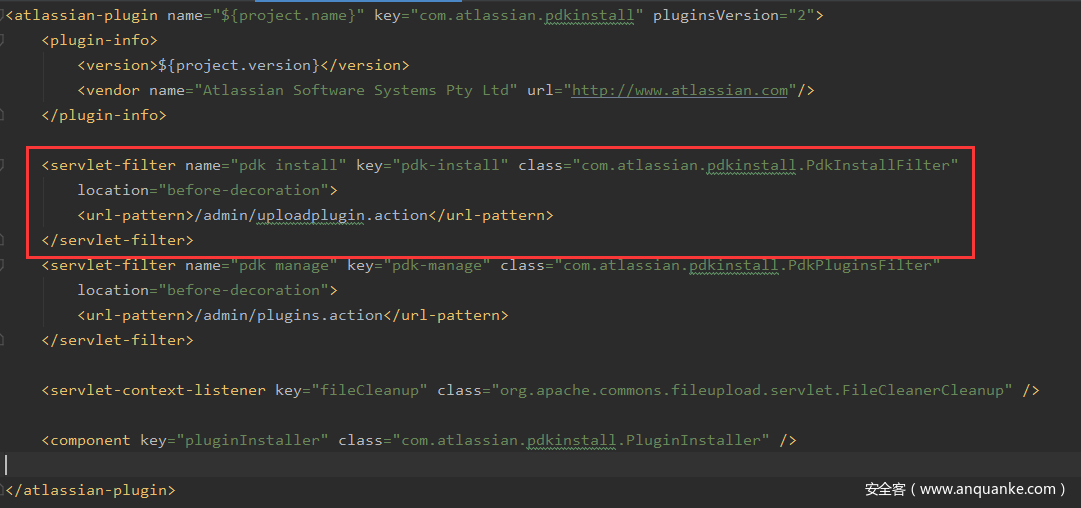Collapse the pdk install servlet-filter fold marker
1081x508 pixels.
pos(2,165)
